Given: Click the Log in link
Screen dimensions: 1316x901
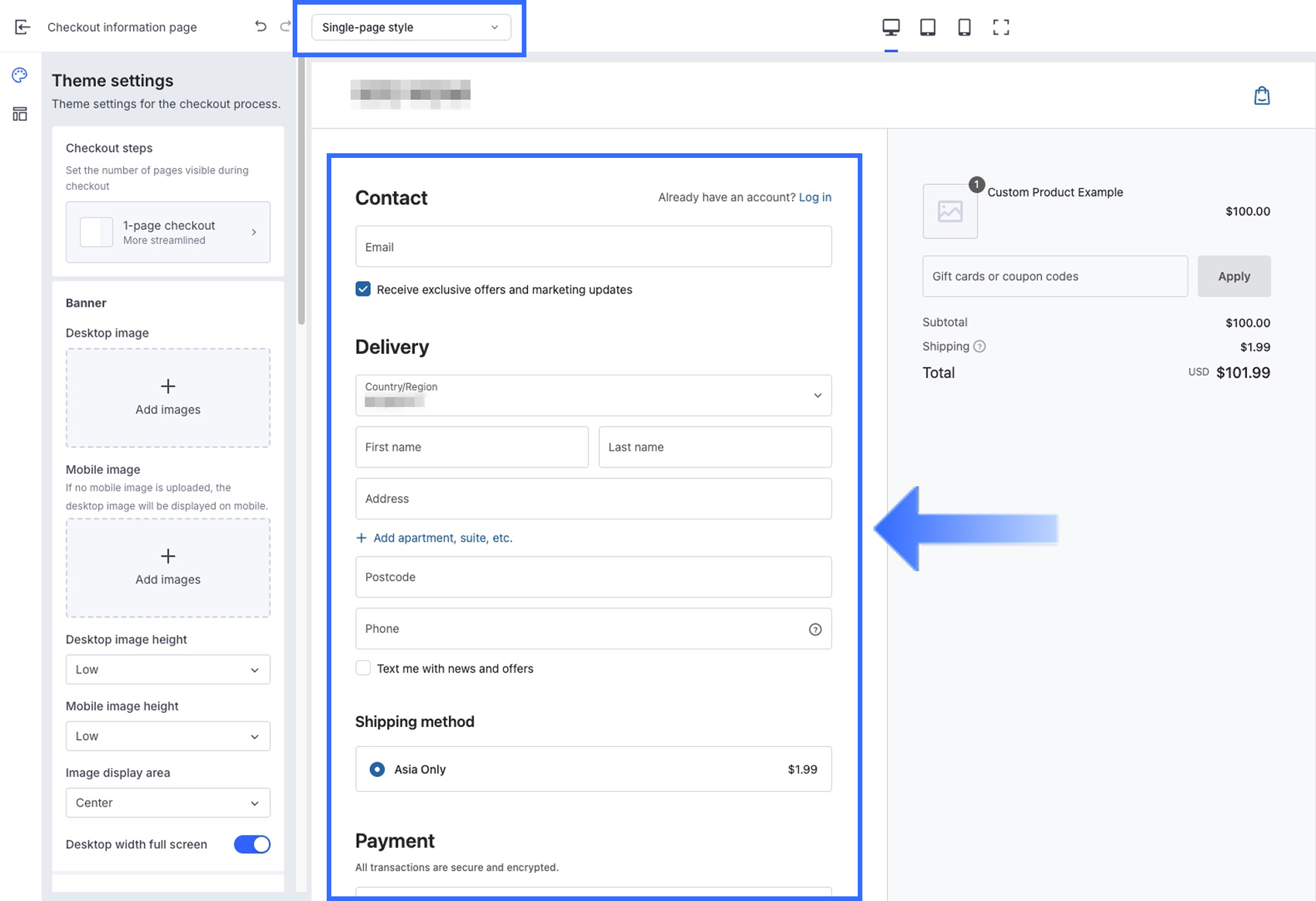Looking at the screenshot, I should (814, 197).
